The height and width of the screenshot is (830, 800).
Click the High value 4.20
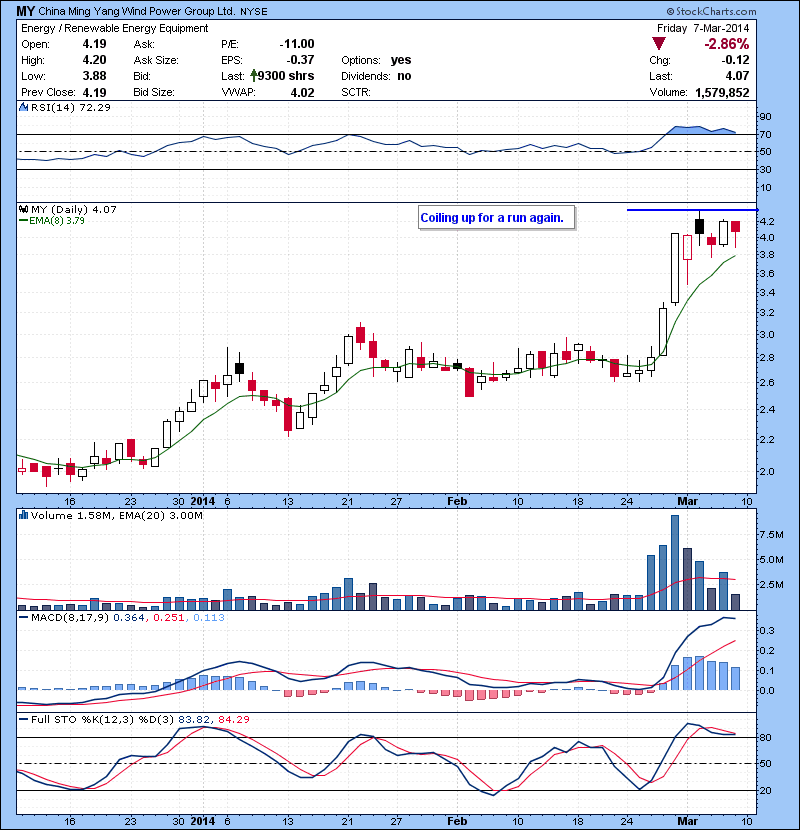tap(94, 60)
